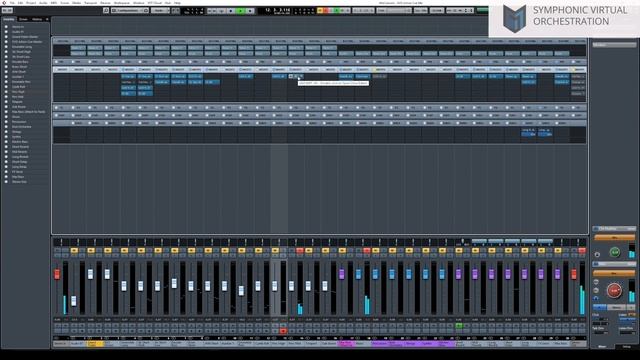
Task: Select Strings in the visibility list
Action: [16, 132]
